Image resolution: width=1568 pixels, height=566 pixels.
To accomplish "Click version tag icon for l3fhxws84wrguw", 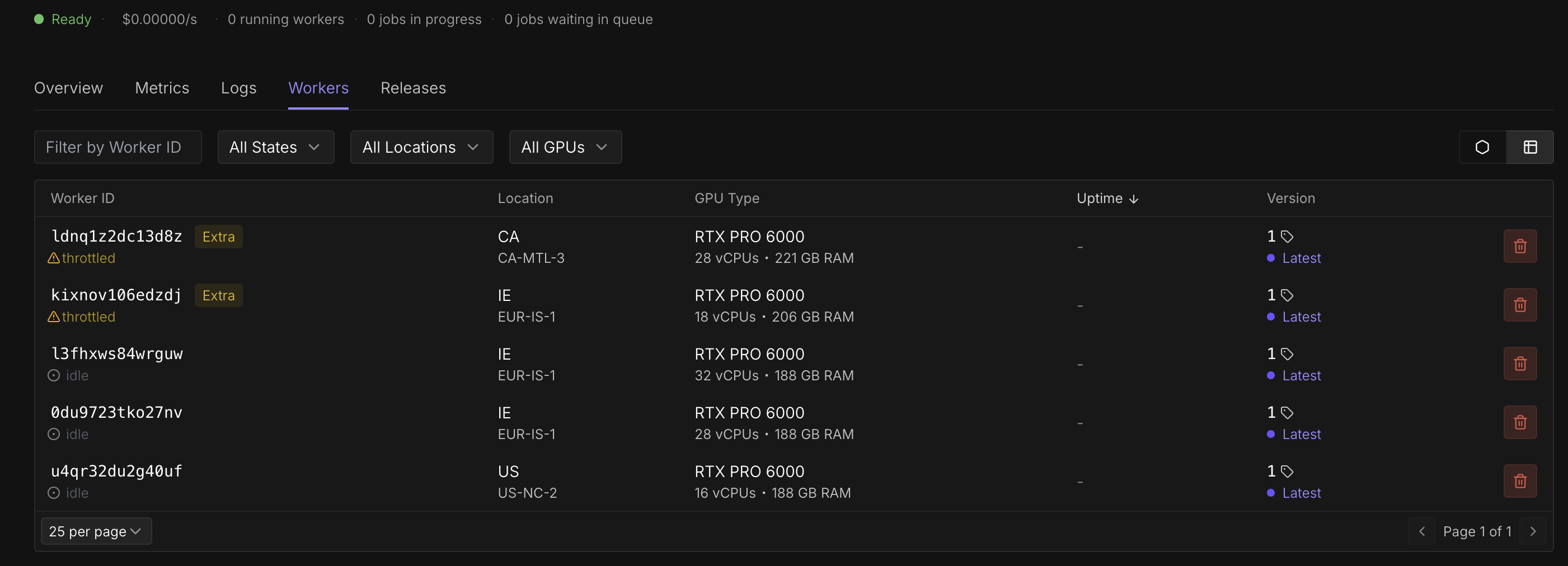I will (1287, 354).
